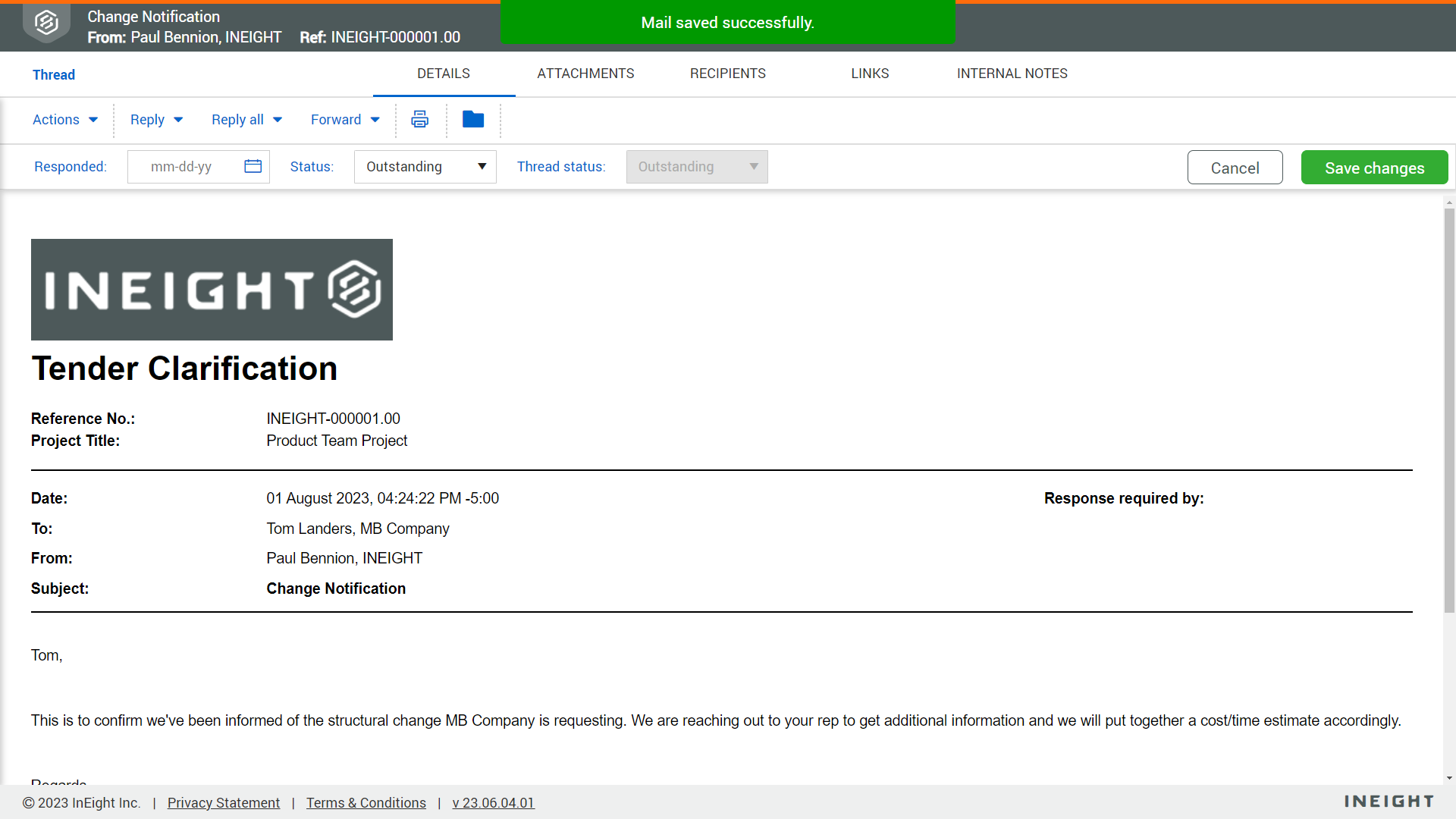Expand the Reply dropdown arrow
Viewport: 1456px width, 819px height.
(x=178, y=120)
